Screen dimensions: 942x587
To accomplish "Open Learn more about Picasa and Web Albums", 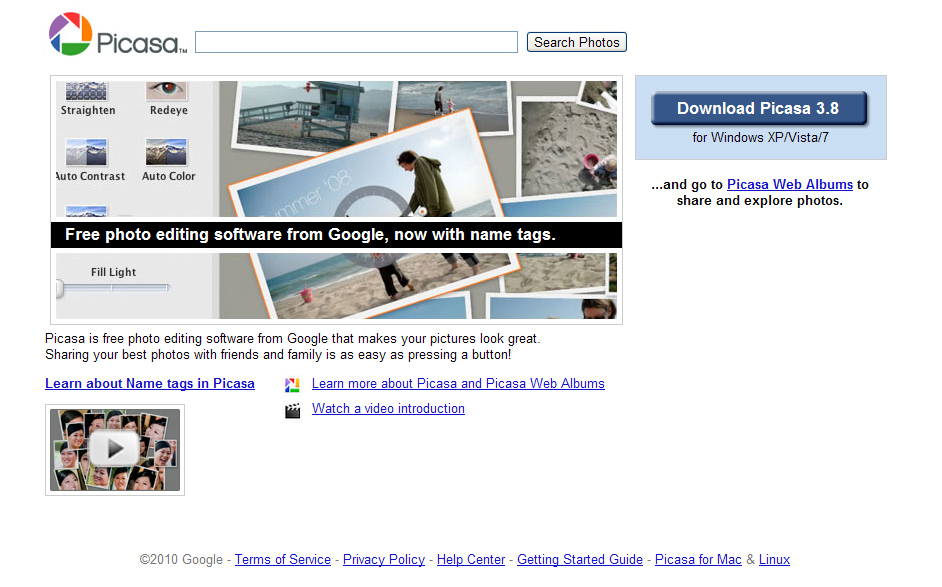I will coord(458,383).
